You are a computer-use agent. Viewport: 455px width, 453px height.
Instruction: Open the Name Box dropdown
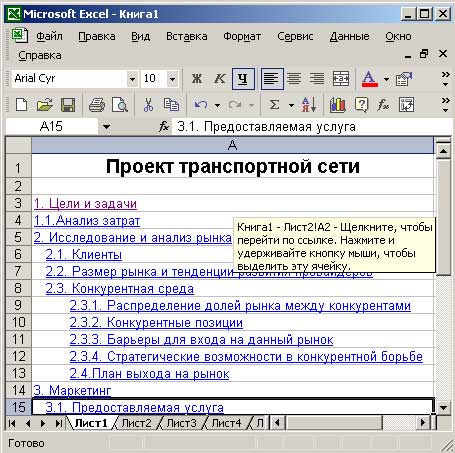106,127
